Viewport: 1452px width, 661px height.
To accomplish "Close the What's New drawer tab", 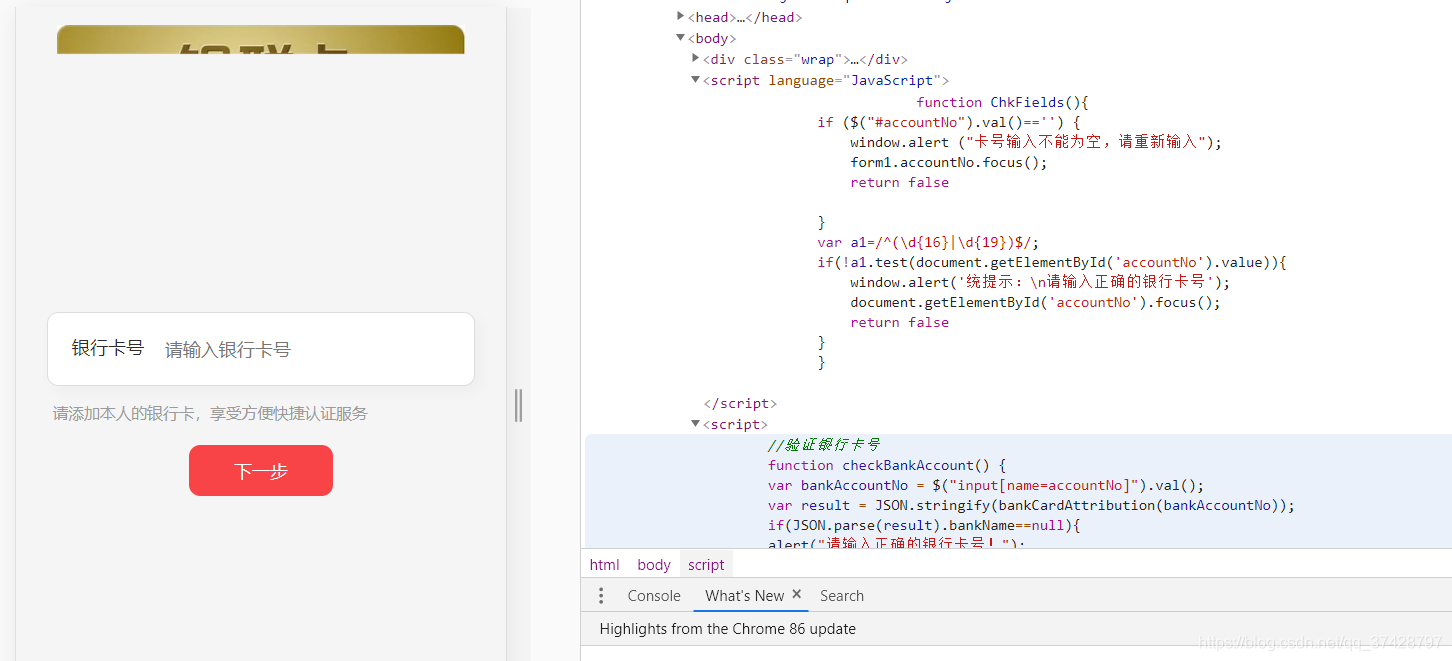I will 797,594.
